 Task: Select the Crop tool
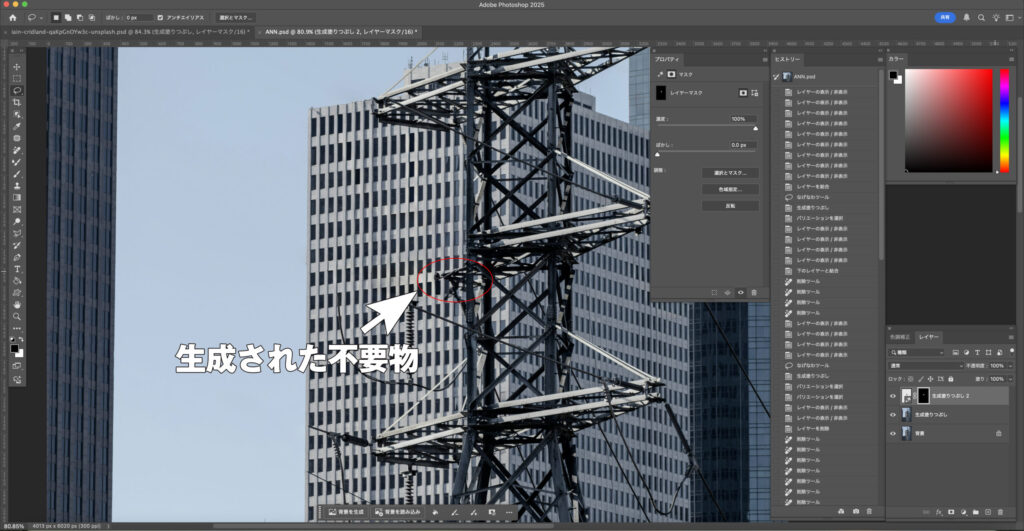[17, 102]
